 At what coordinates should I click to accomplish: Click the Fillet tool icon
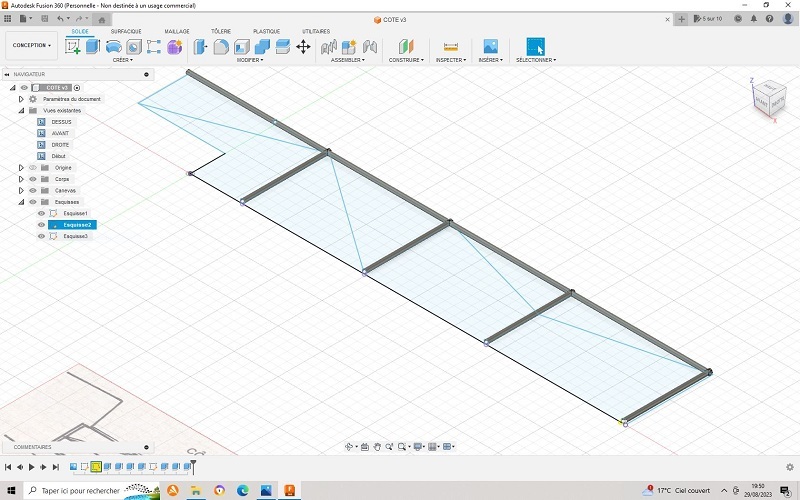coord(221,46)
